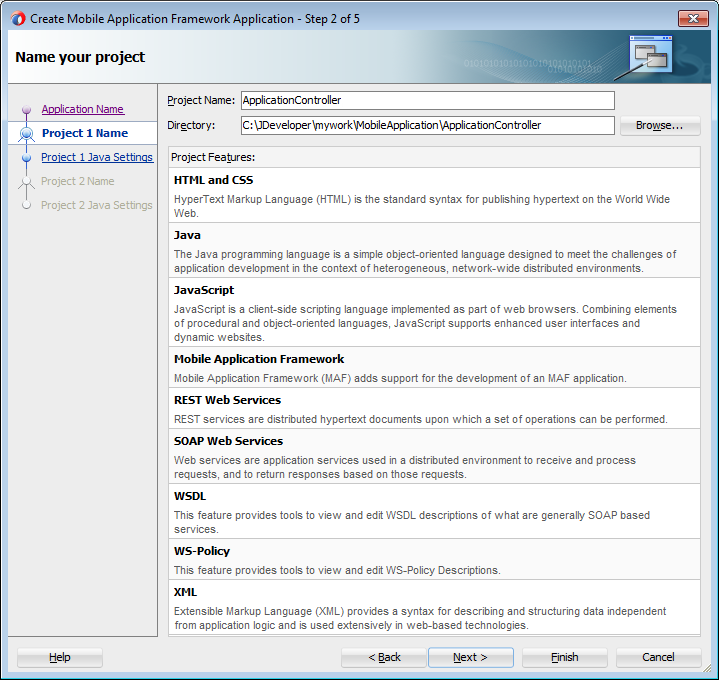Select the REST Web Services feature

(x=434, y=408)
